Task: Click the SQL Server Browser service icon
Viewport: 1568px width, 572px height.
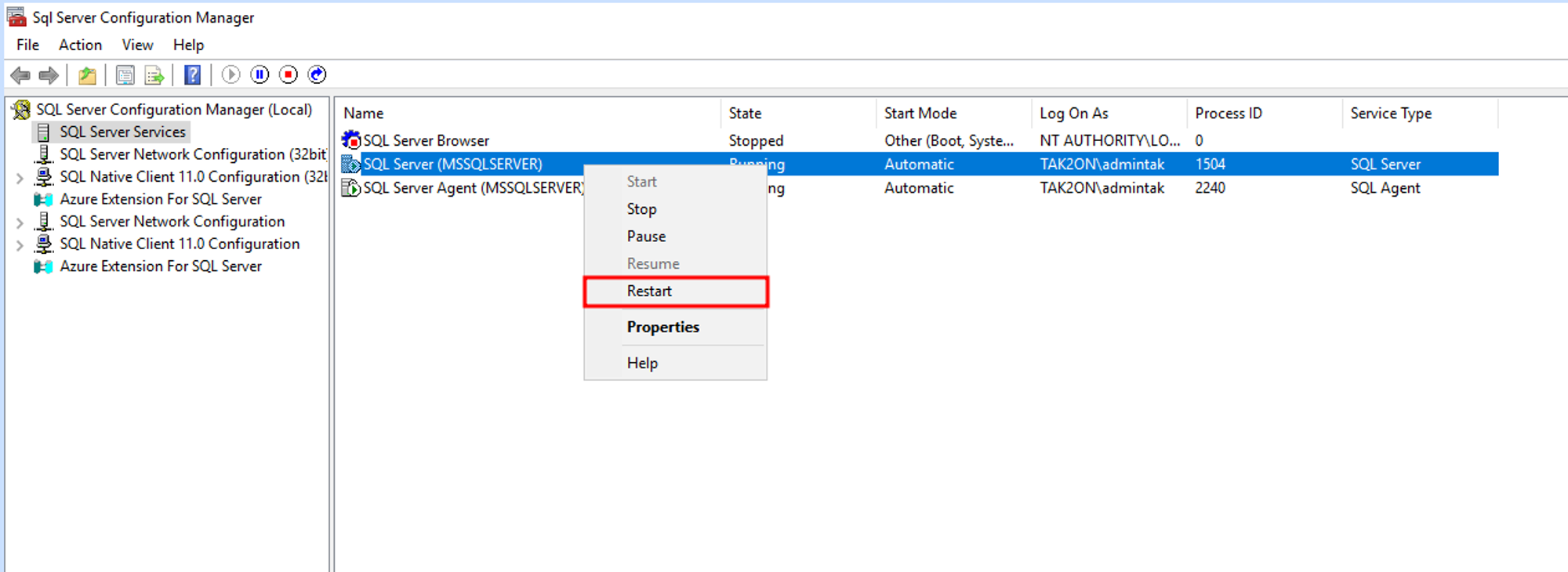Action: pos(351,140)
